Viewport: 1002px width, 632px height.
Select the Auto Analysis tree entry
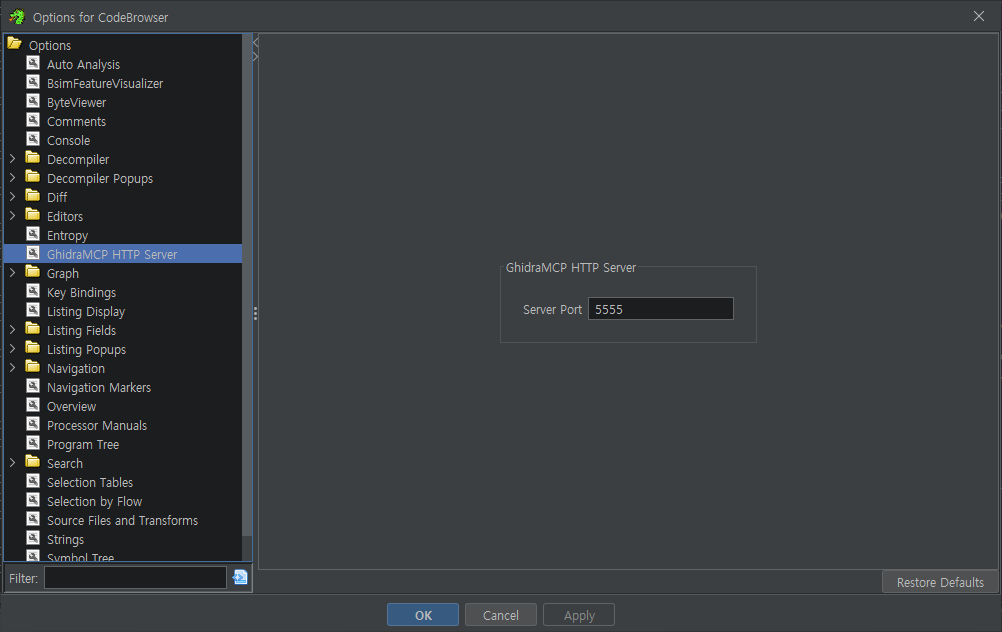[83, 65]
